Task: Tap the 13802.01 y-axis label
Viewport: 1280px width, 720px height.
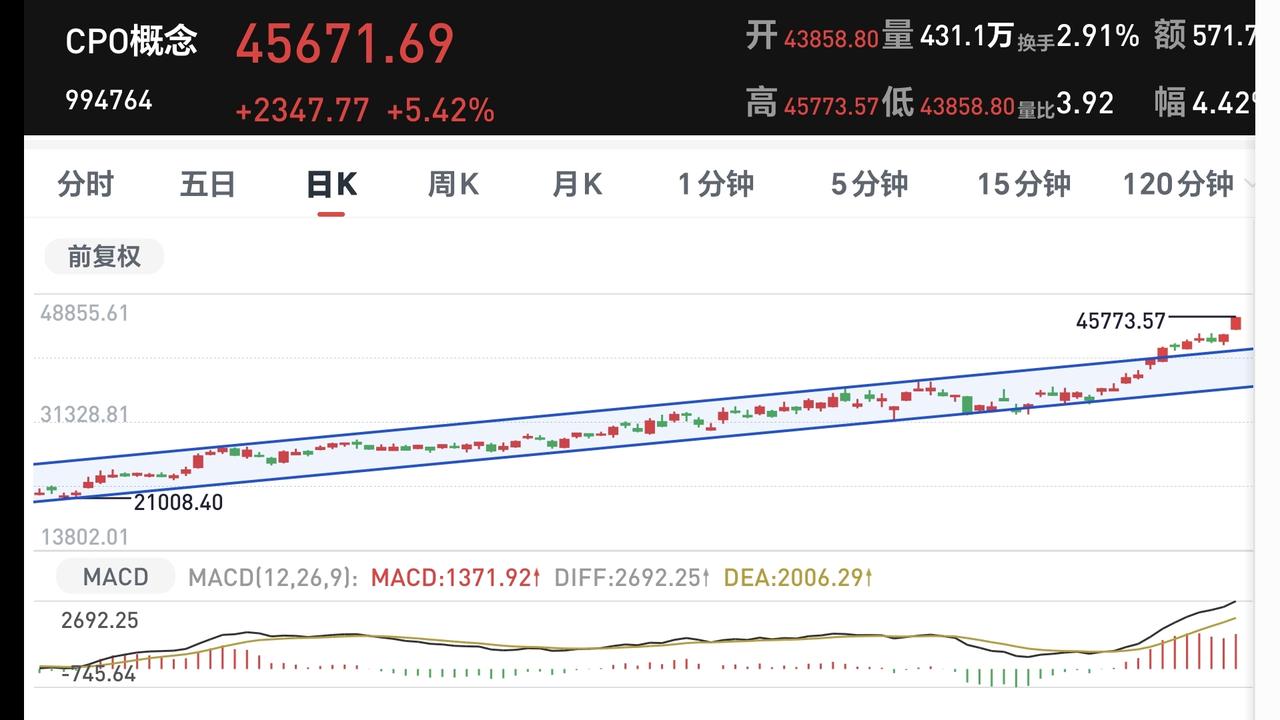Action: click(x=85, y=537)
